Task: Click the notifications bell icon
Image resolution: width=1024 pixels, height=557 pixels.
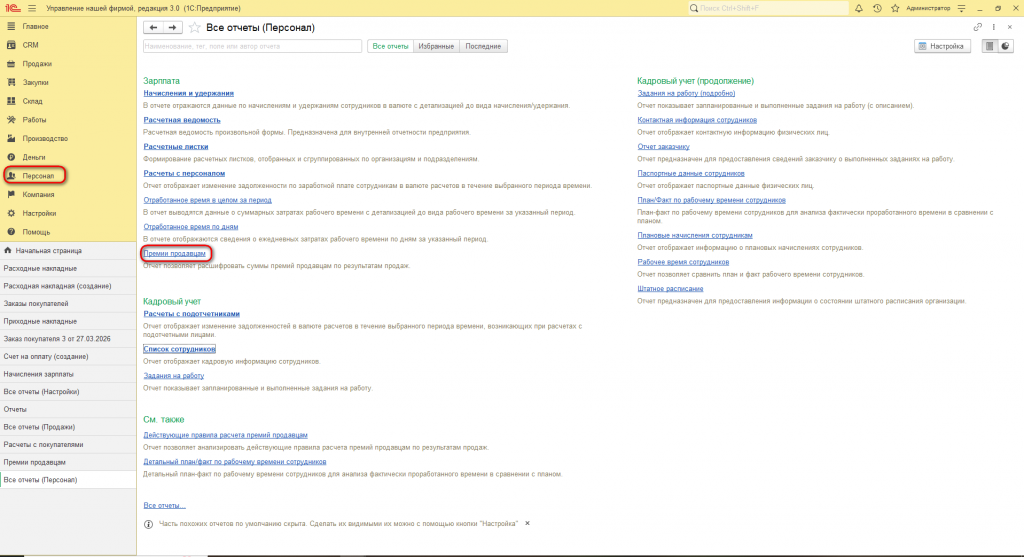Action: click(859, 8)
